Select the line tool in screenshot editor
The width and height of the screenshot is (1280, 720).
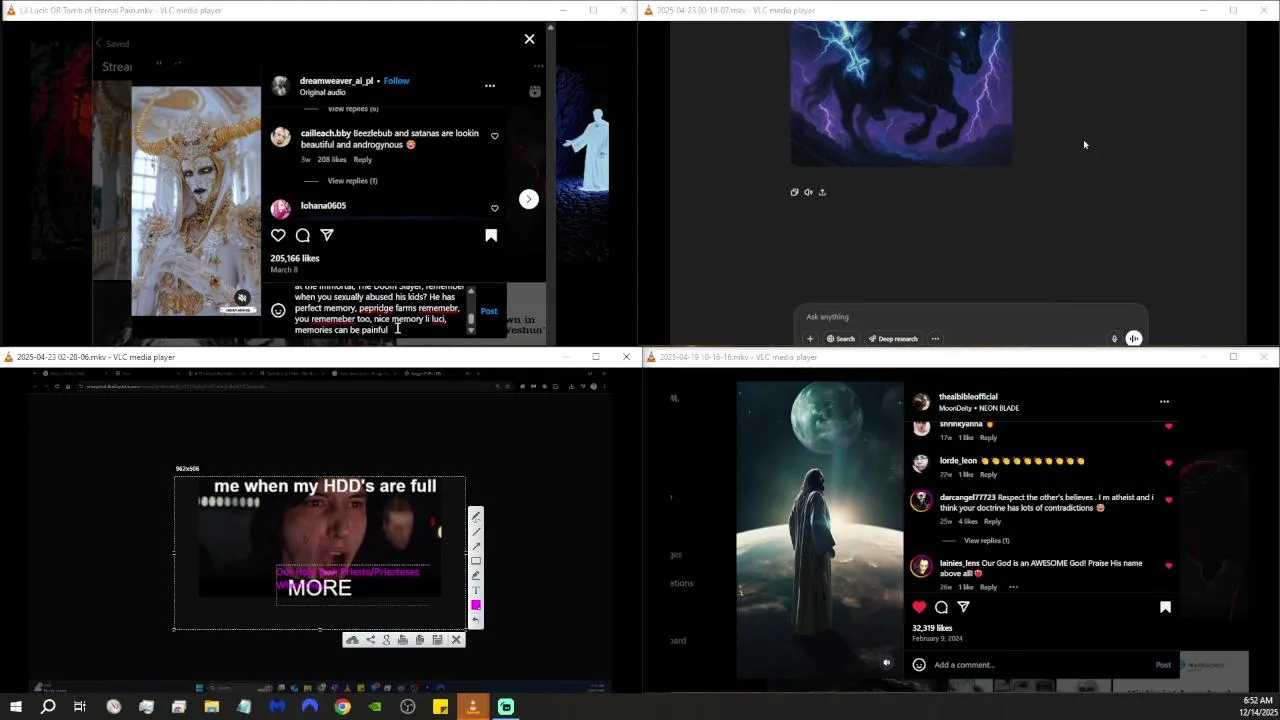coord(476,531)
